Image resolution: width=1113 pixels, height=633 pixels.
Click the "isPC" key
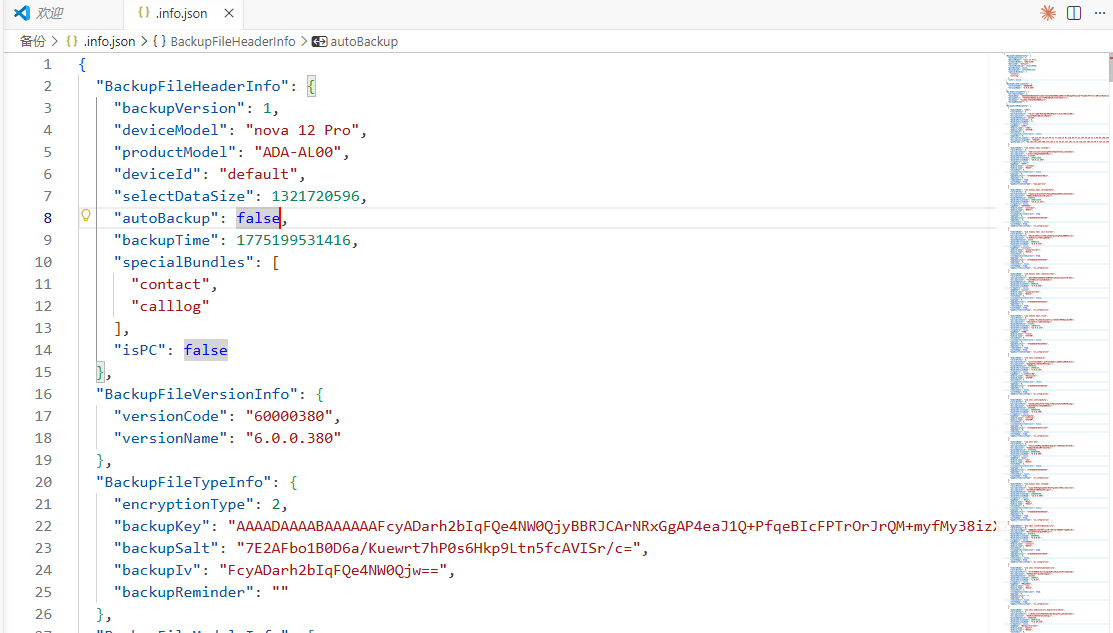click(140, 350)
